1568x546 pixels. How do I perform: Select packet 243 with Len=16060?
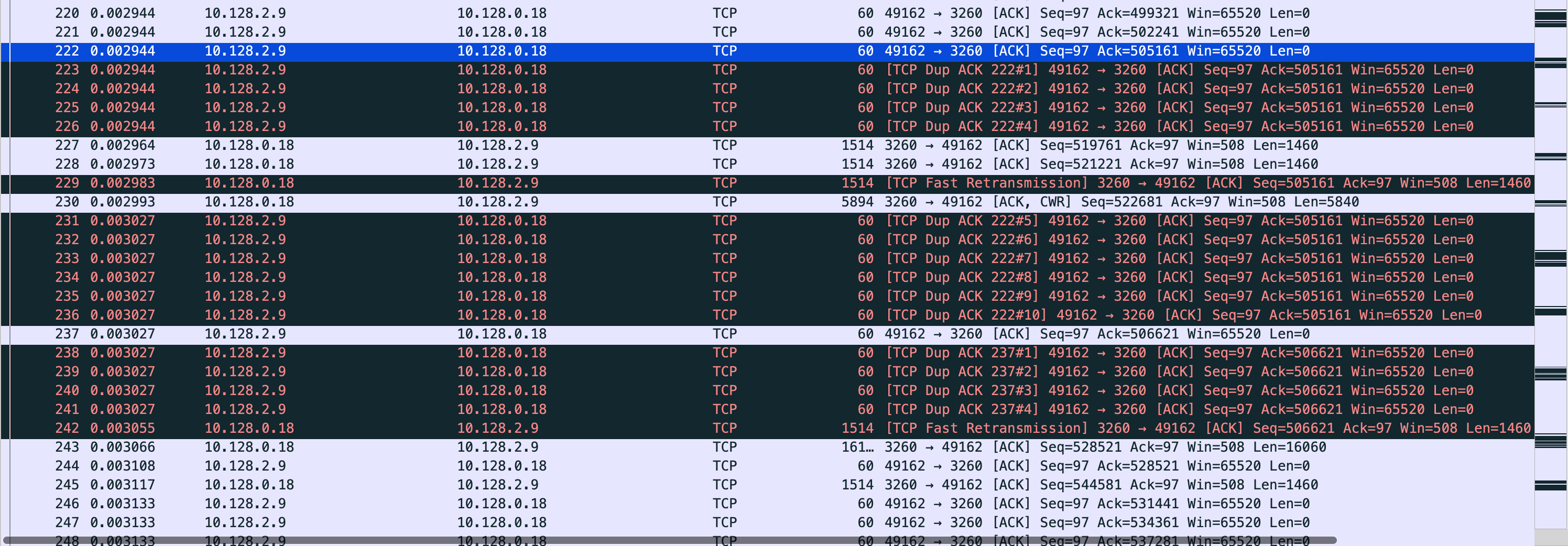(x=767, y=447)
